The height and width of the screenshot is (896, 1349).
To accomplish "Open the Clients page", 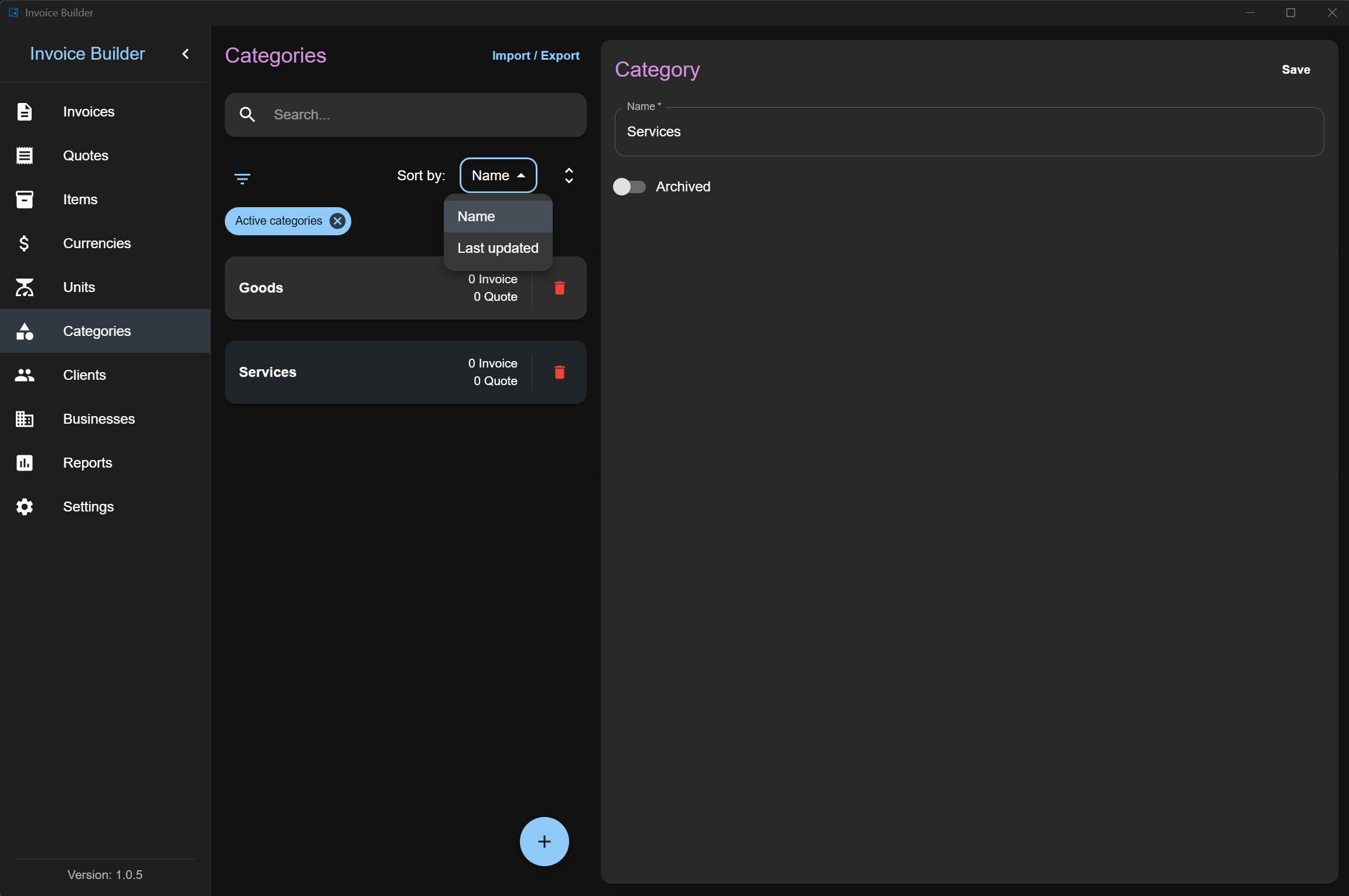I will click(105, 375).
